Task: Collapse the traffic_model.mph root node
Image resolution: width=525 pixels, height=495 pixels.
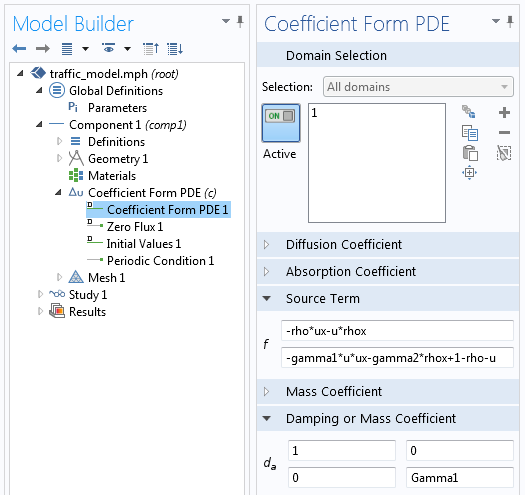Action: click(20, 73)
